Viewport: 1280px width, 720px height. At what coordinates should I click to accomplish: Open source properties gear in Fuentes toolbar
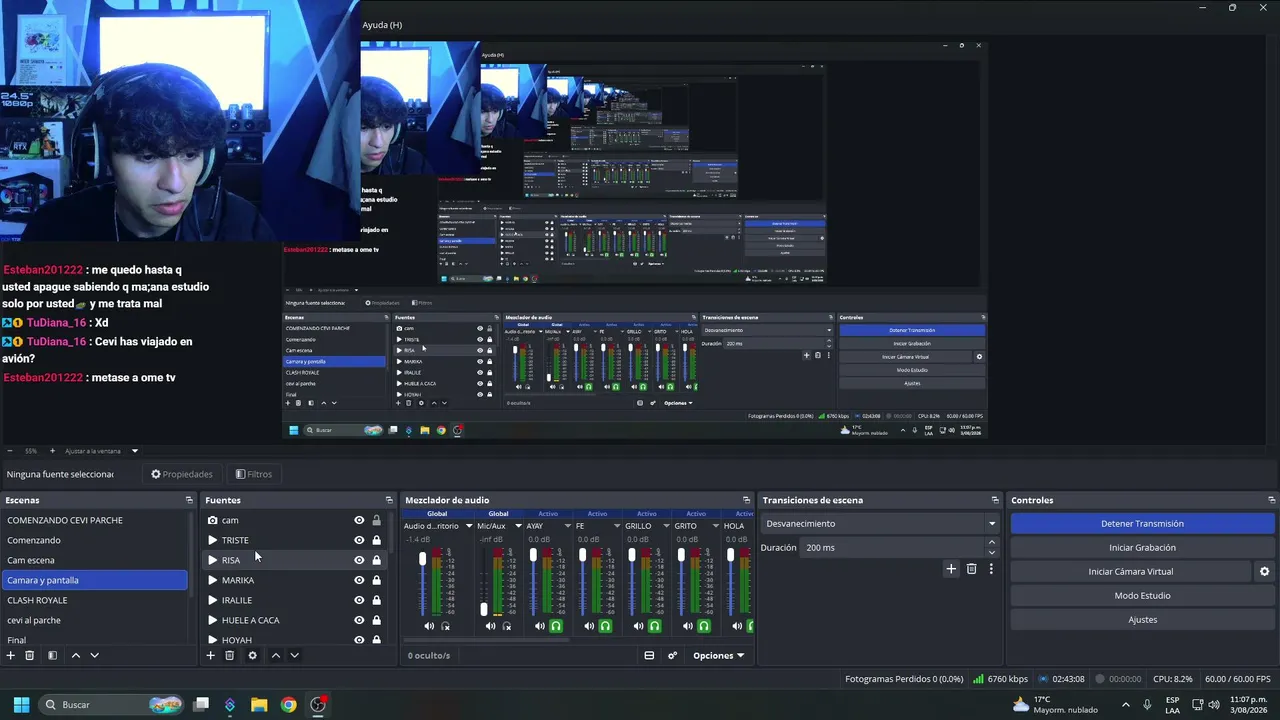[x=252, y=655]
